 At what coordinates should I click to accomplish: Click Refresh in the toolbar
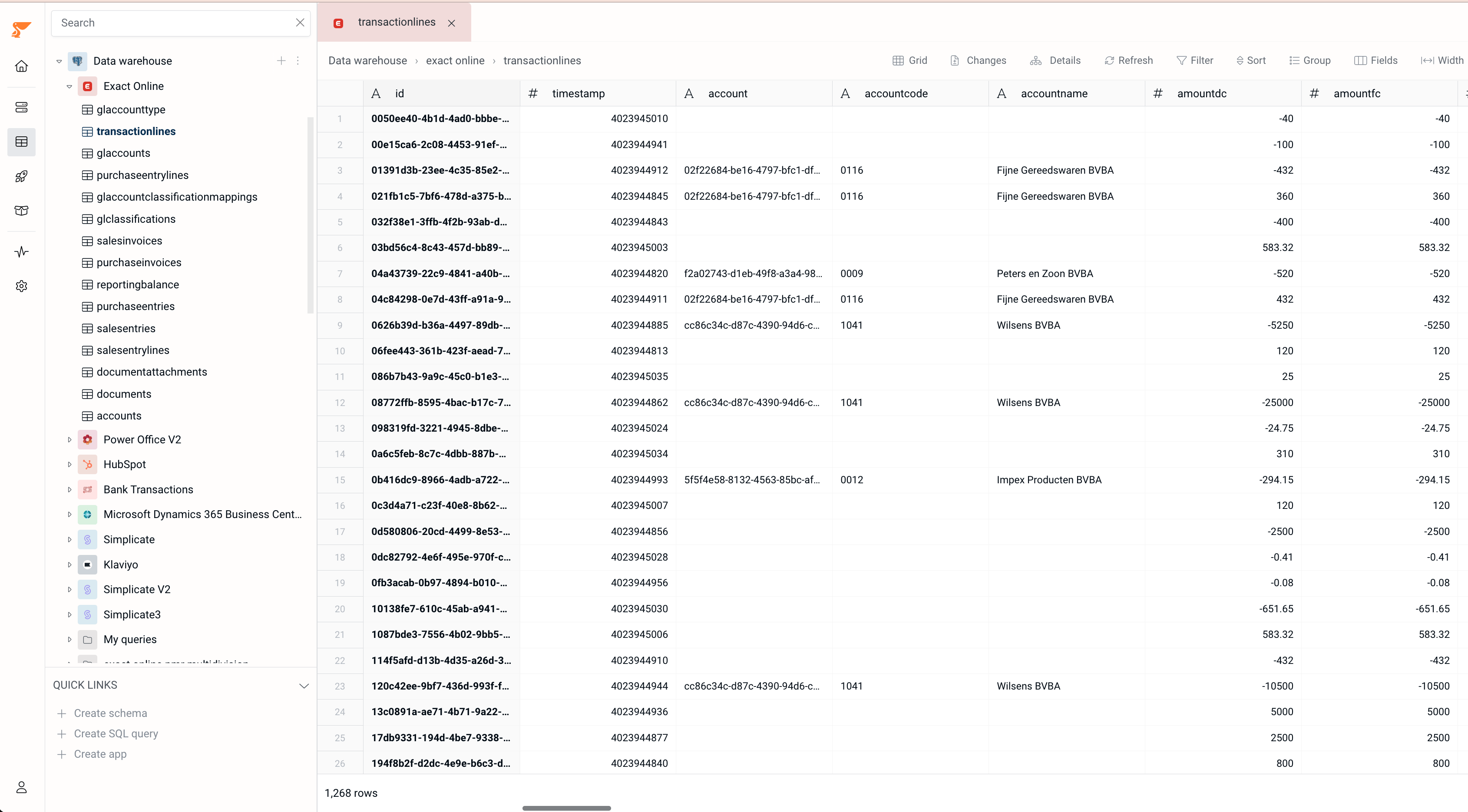coord(1128,60)
